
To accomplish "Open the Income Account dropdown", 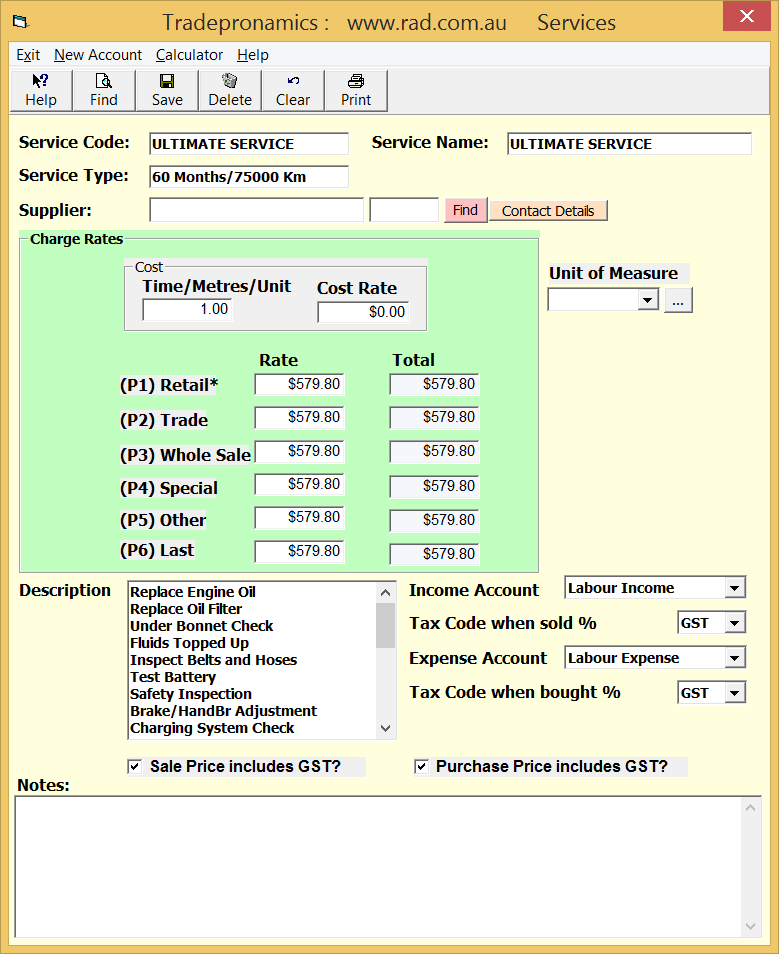I will [x=735, y=588].
